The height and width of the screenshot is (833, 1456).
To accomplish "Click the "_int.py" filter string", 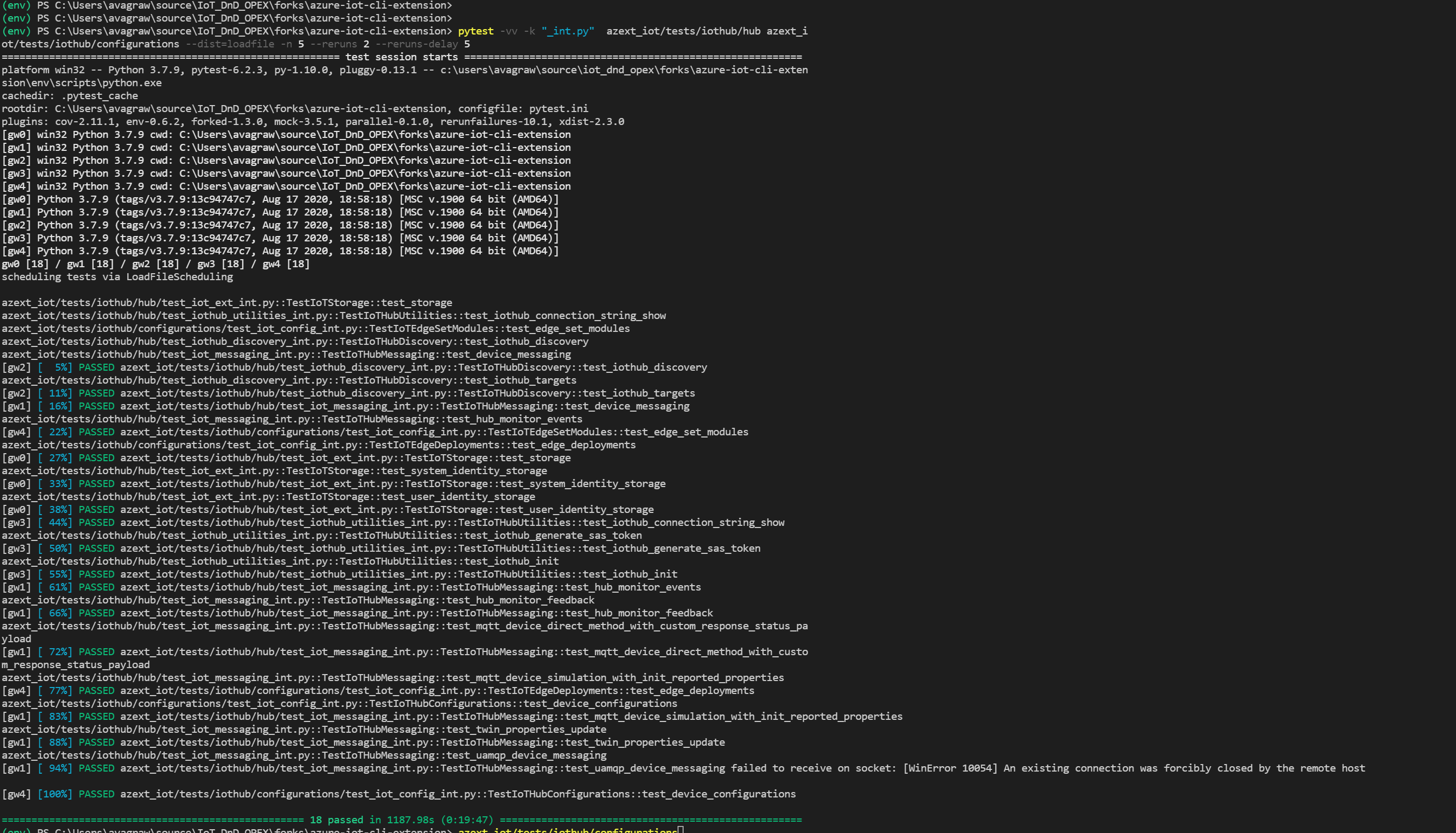I will pyautogui.click(x=567, y=31).
